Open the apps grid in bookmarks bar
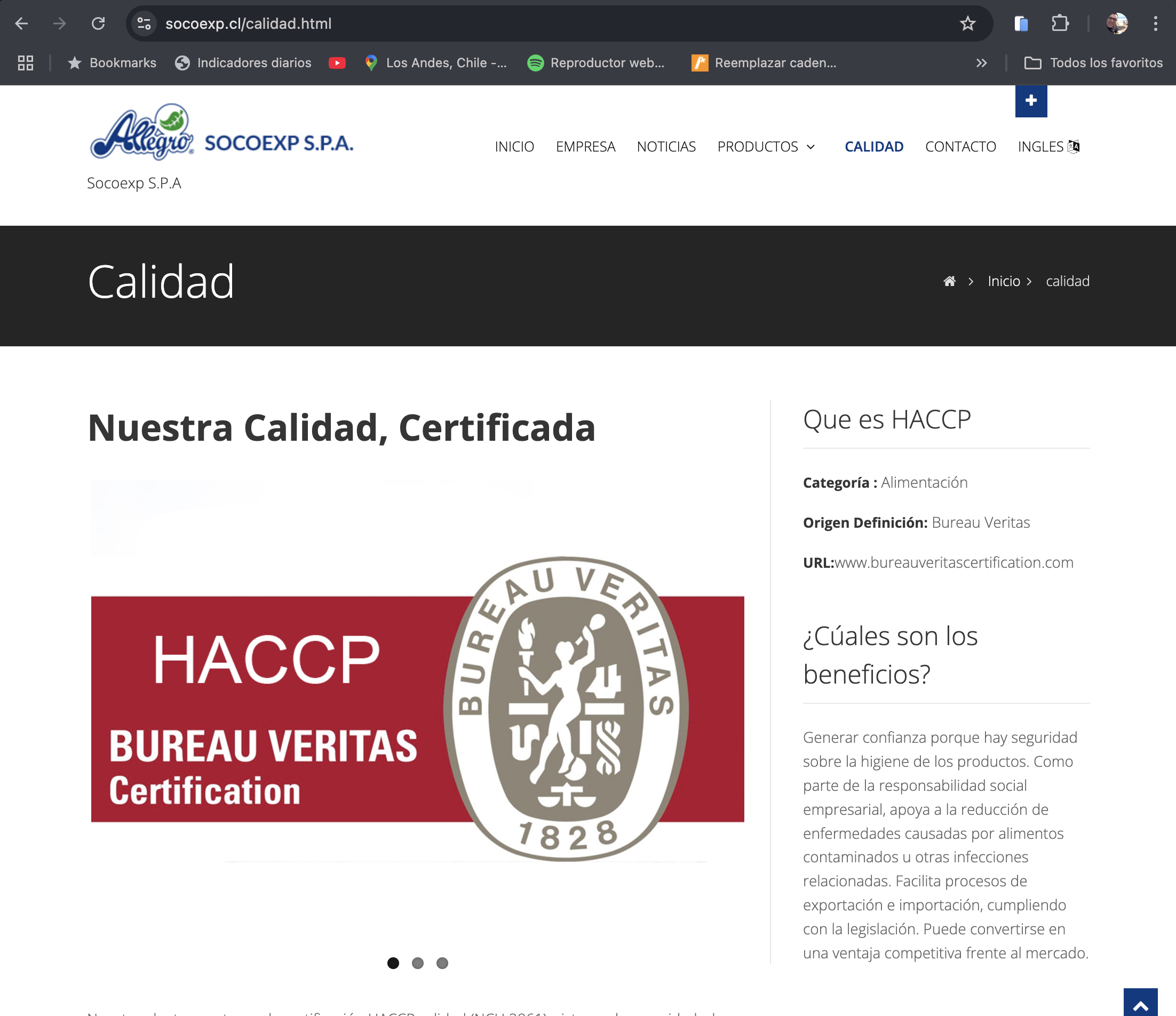1176x1016 pixels. (26, 62)
